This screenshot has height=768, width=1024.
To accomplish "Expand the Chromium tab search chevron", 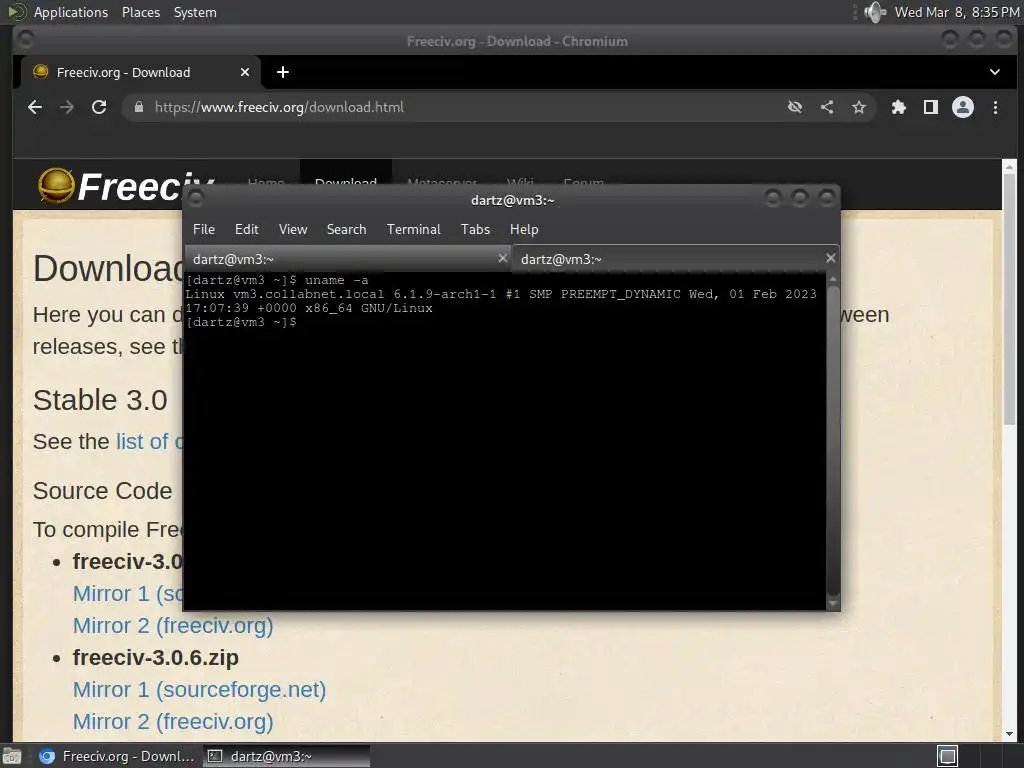I will coord(995,72).
